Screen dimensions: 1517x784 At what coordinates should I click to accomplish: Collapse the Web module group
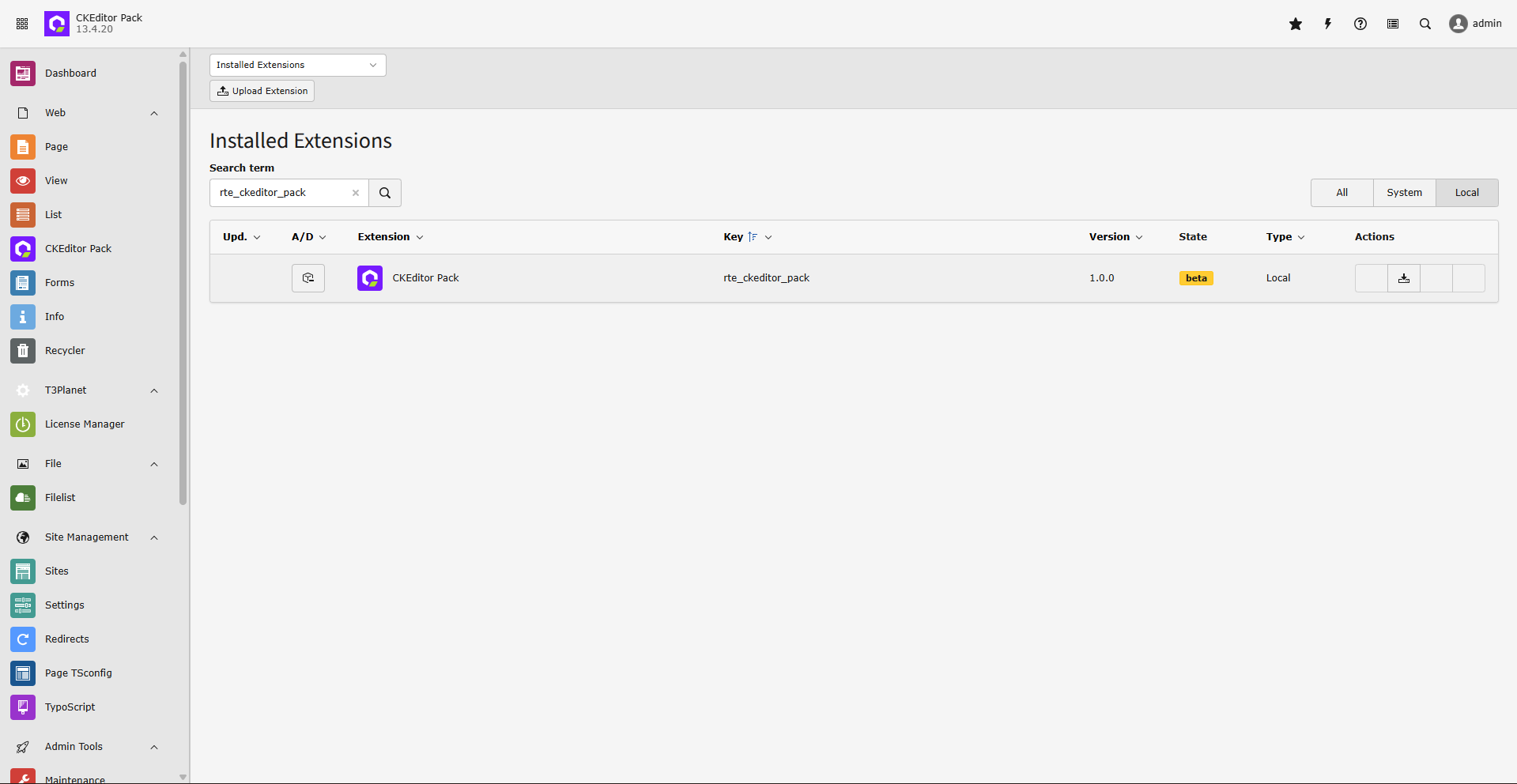click(154, 113)
